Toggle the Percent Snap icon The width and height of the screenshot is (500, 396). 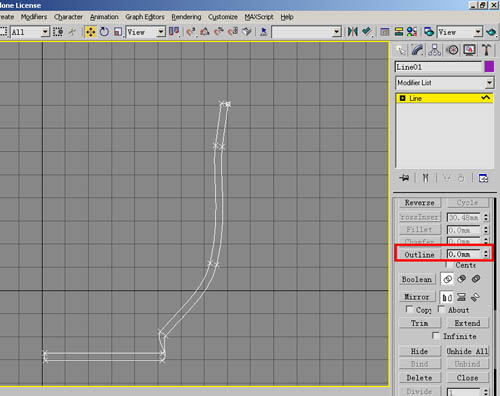click(x=219, y=32)
